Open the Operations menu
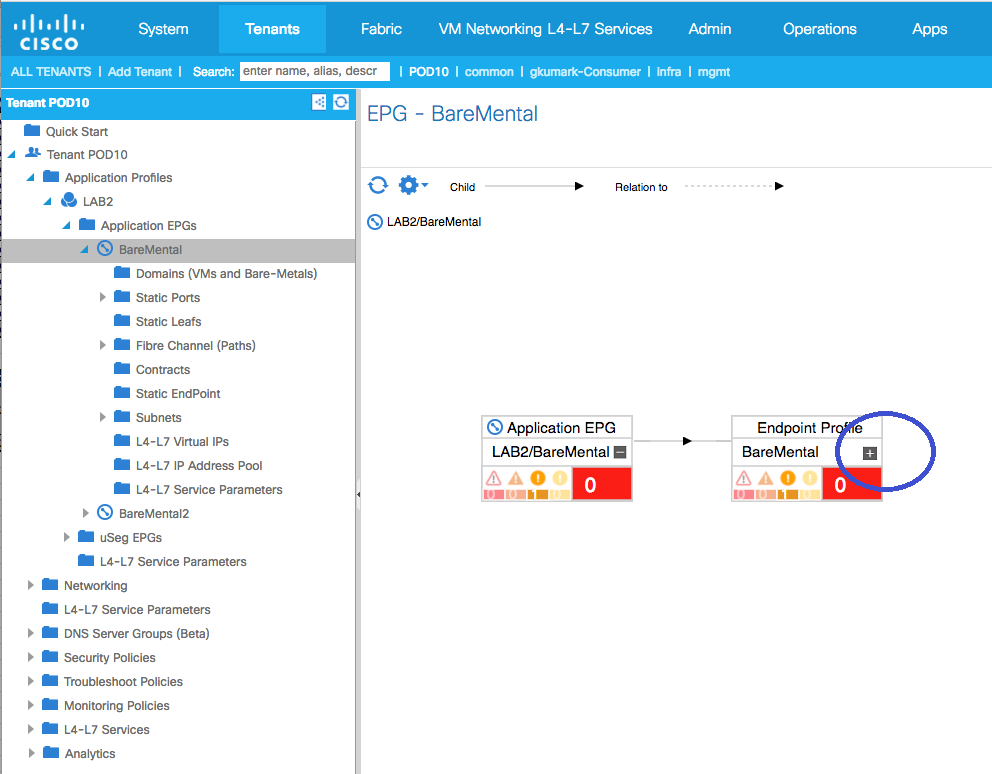Viewport: 992px width, 774px height. coord(819,29)
